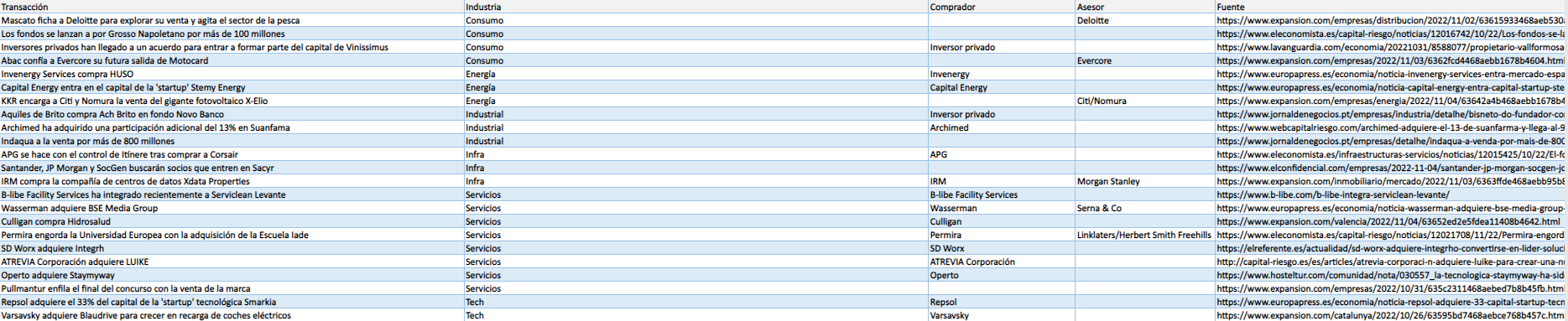
Task: Click 'B-libe Facility Services' buyer cell
Action: point(1002,194)
